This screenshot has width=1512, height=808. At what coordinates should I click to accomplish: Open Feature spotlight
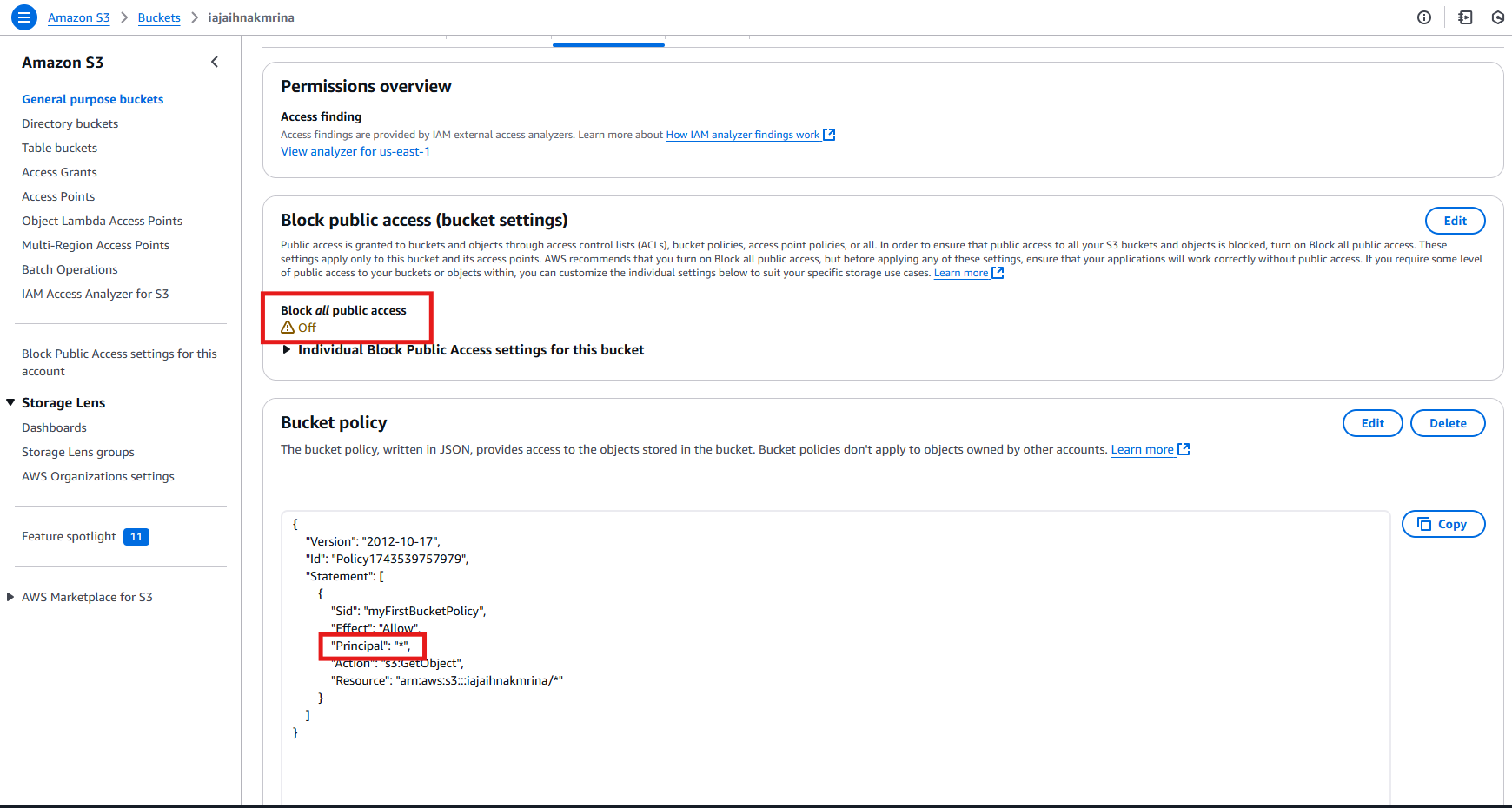[69, 536]
